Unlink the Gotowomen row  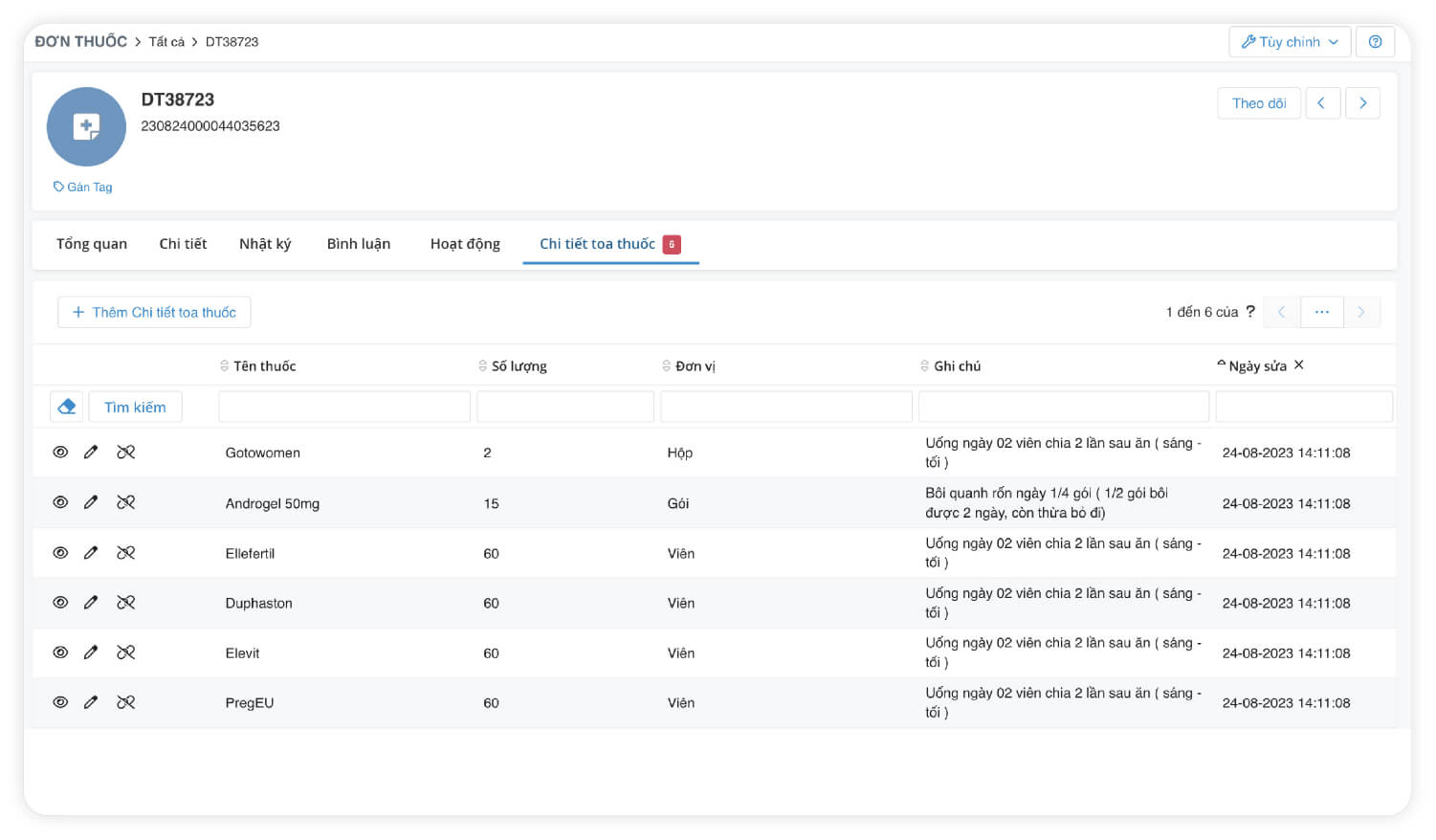(126, 453)
